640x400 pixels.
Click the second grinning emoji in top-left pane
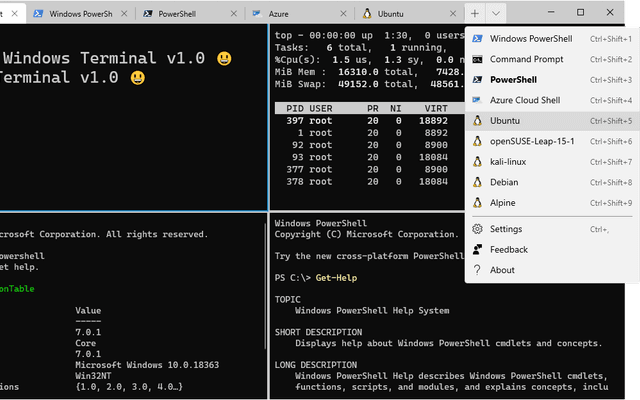pyautogui.click(x=138, y=78)
